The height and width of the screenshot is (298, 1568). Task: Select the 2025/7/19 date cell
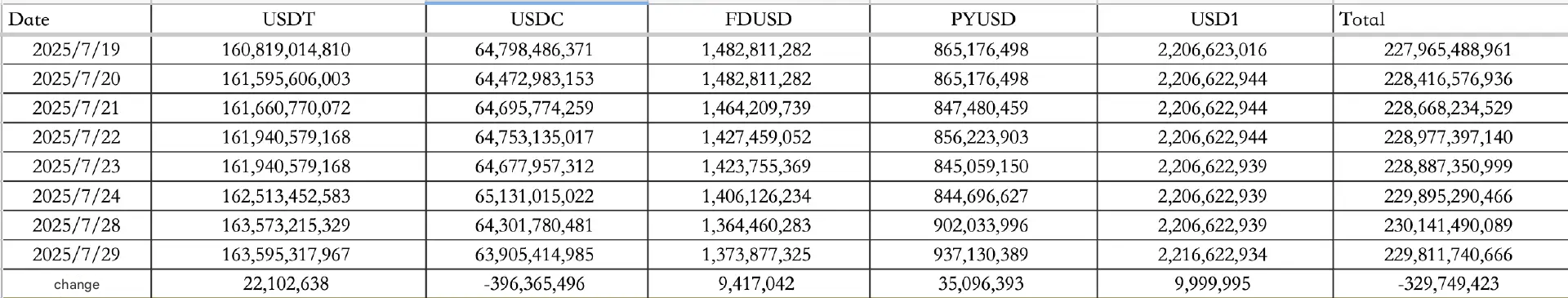(76, 50)
